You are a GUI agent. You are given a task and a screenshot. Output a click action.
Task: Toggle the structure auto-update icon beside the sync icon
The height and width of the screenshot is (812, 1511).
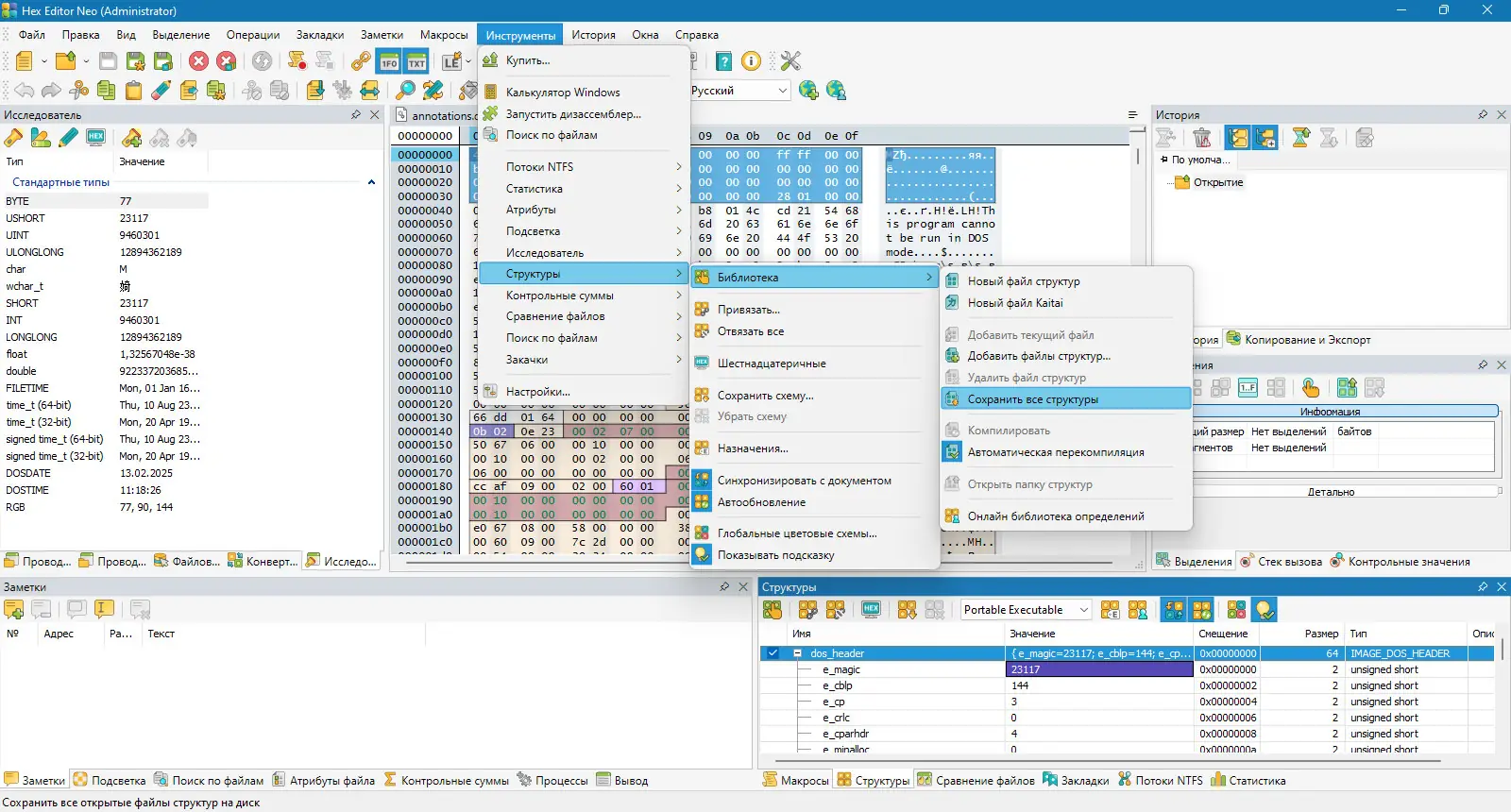[1201, 610]
